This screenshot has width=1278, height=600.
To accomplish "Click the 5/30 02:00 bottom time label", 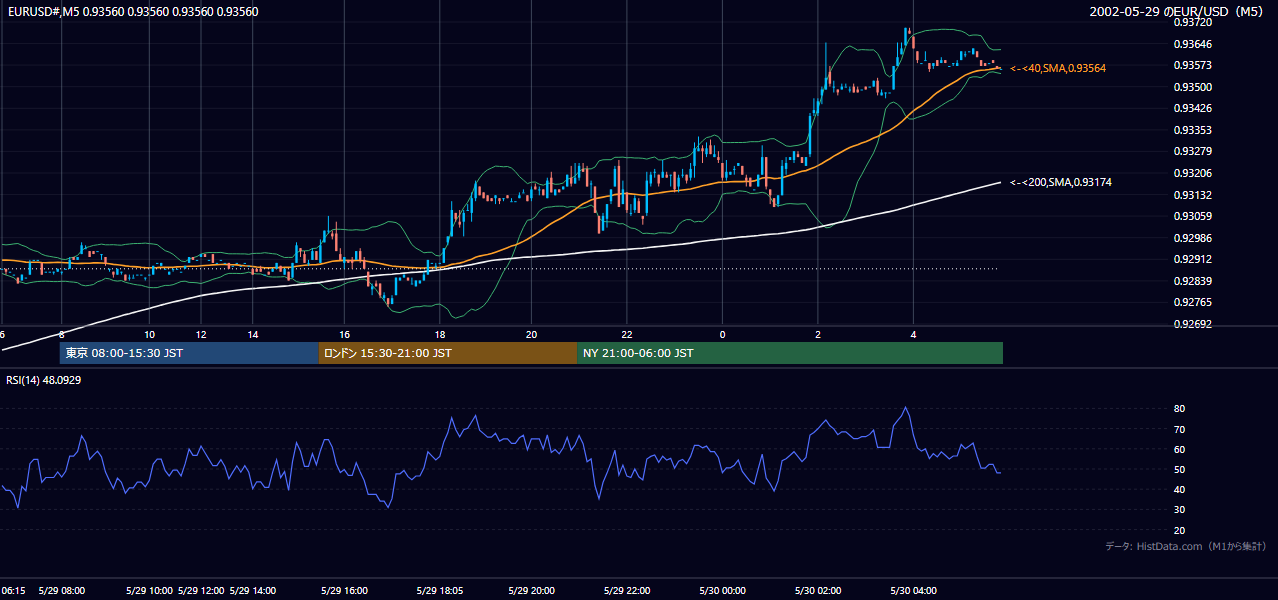I will 819,591.
